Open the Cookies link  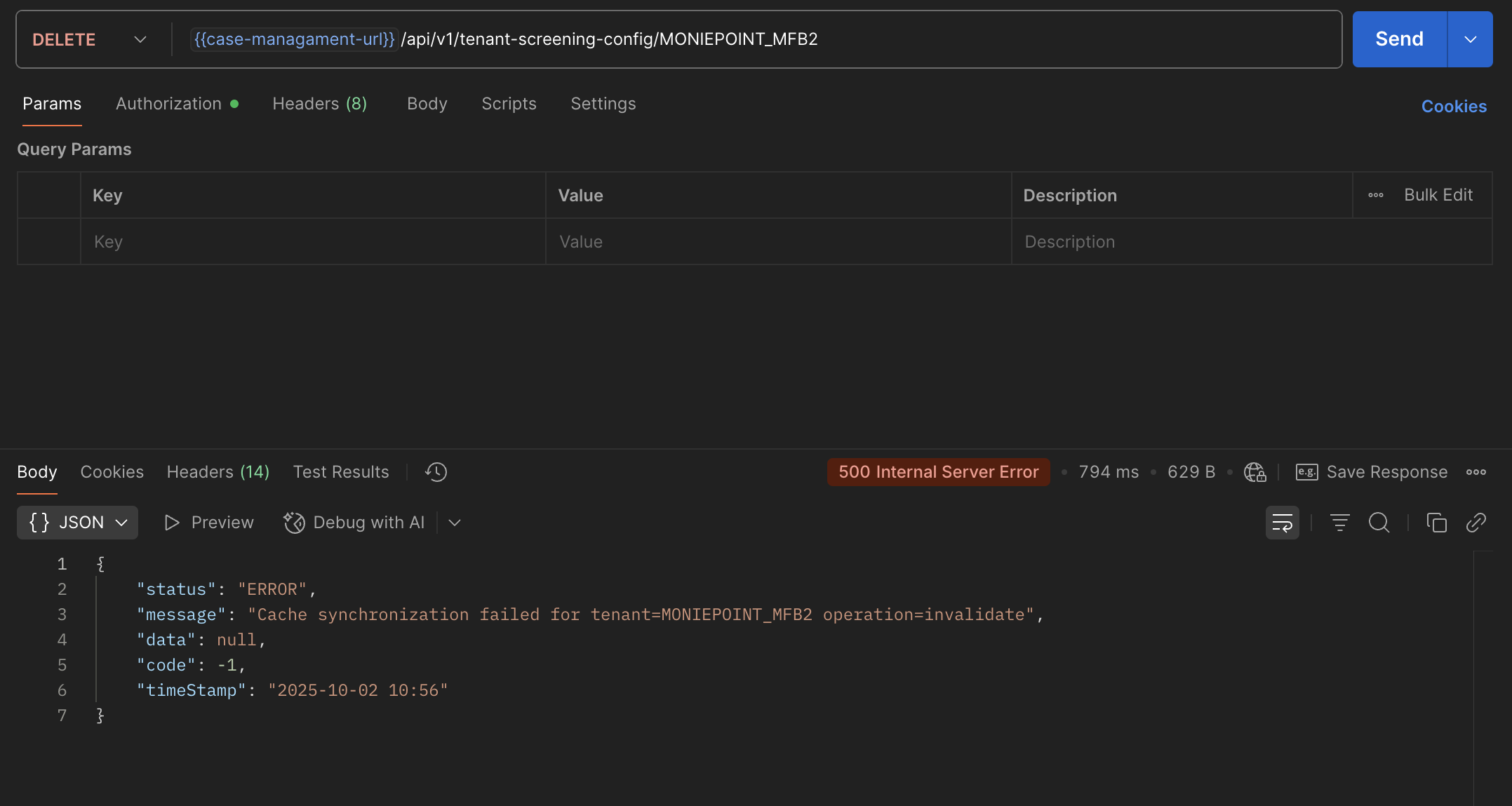1454,107
